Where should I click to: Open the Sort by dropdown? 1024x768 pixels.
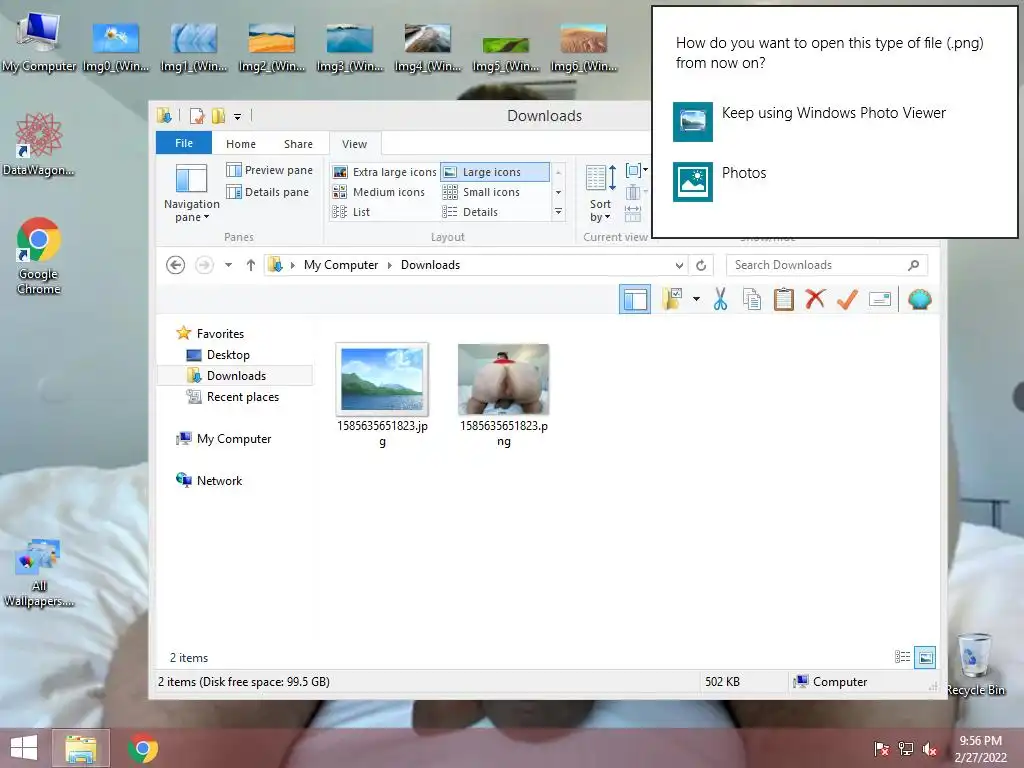[x=600, y=193]
